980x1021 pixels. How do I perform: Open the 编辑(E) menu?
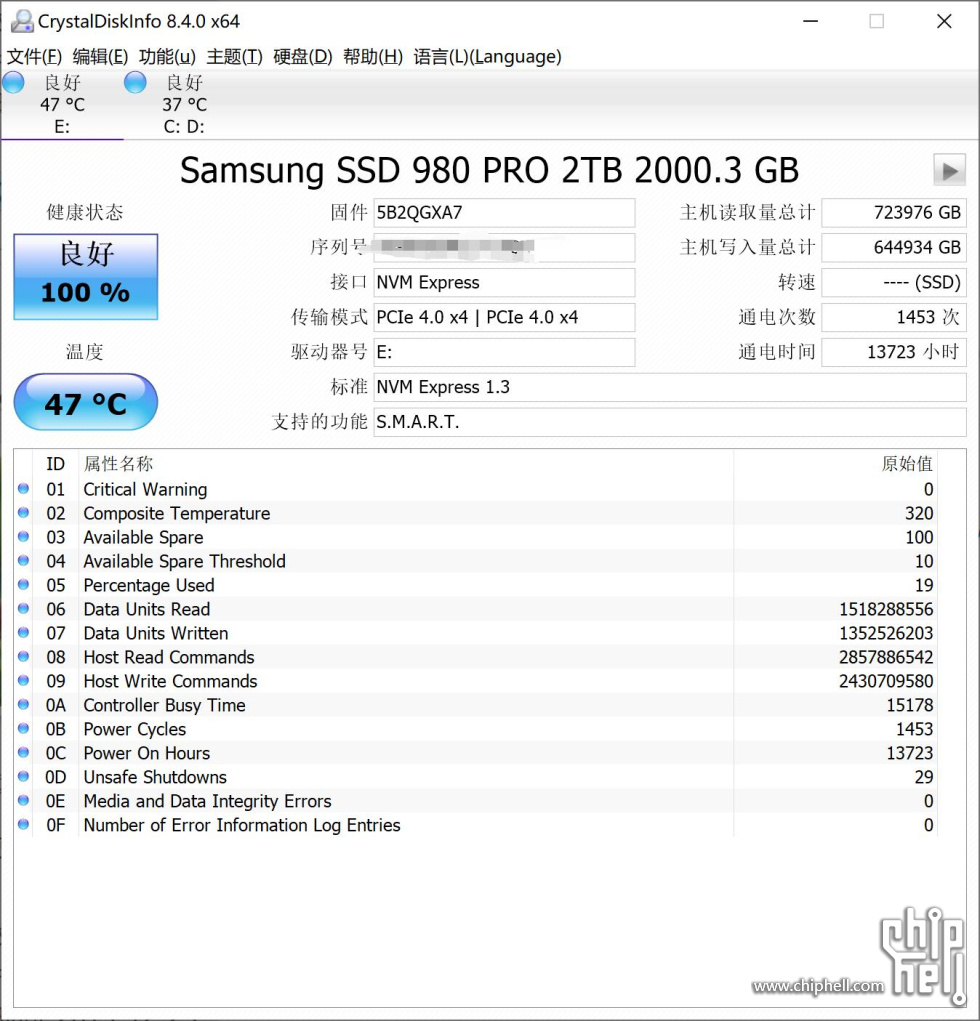pos(100,57)
